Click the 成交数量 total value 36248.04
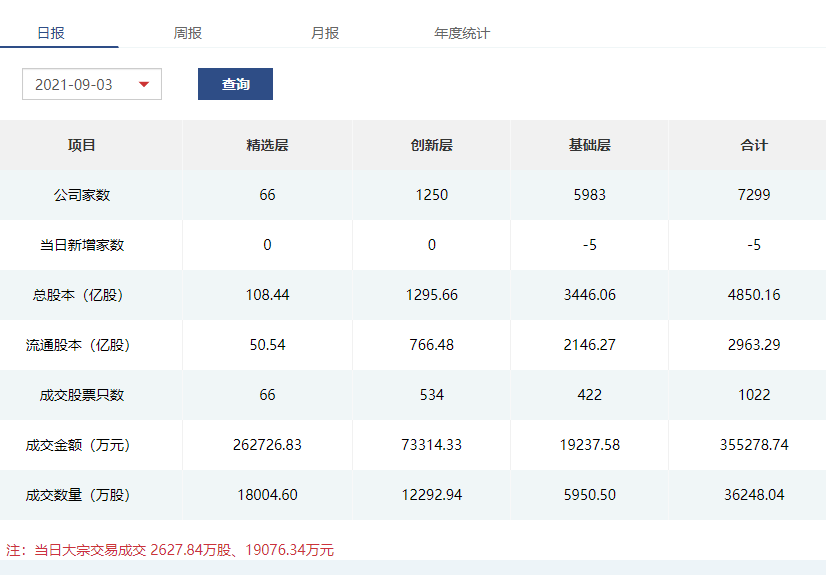 754,495
